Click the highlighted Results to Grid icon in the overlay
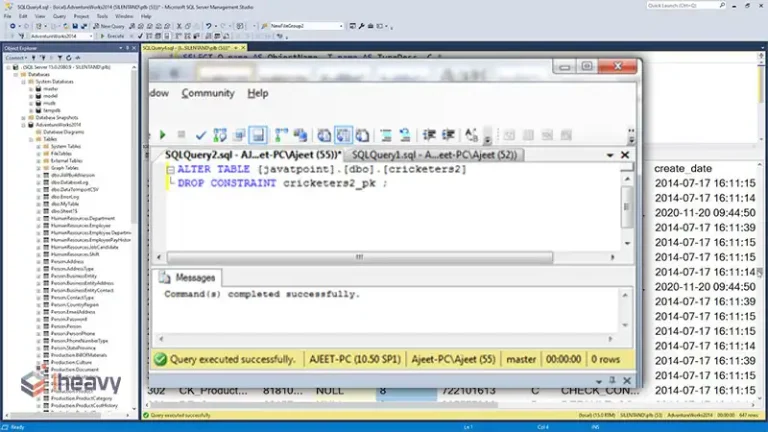The height and width of the screenshot is (432, 768). point(343,135)
